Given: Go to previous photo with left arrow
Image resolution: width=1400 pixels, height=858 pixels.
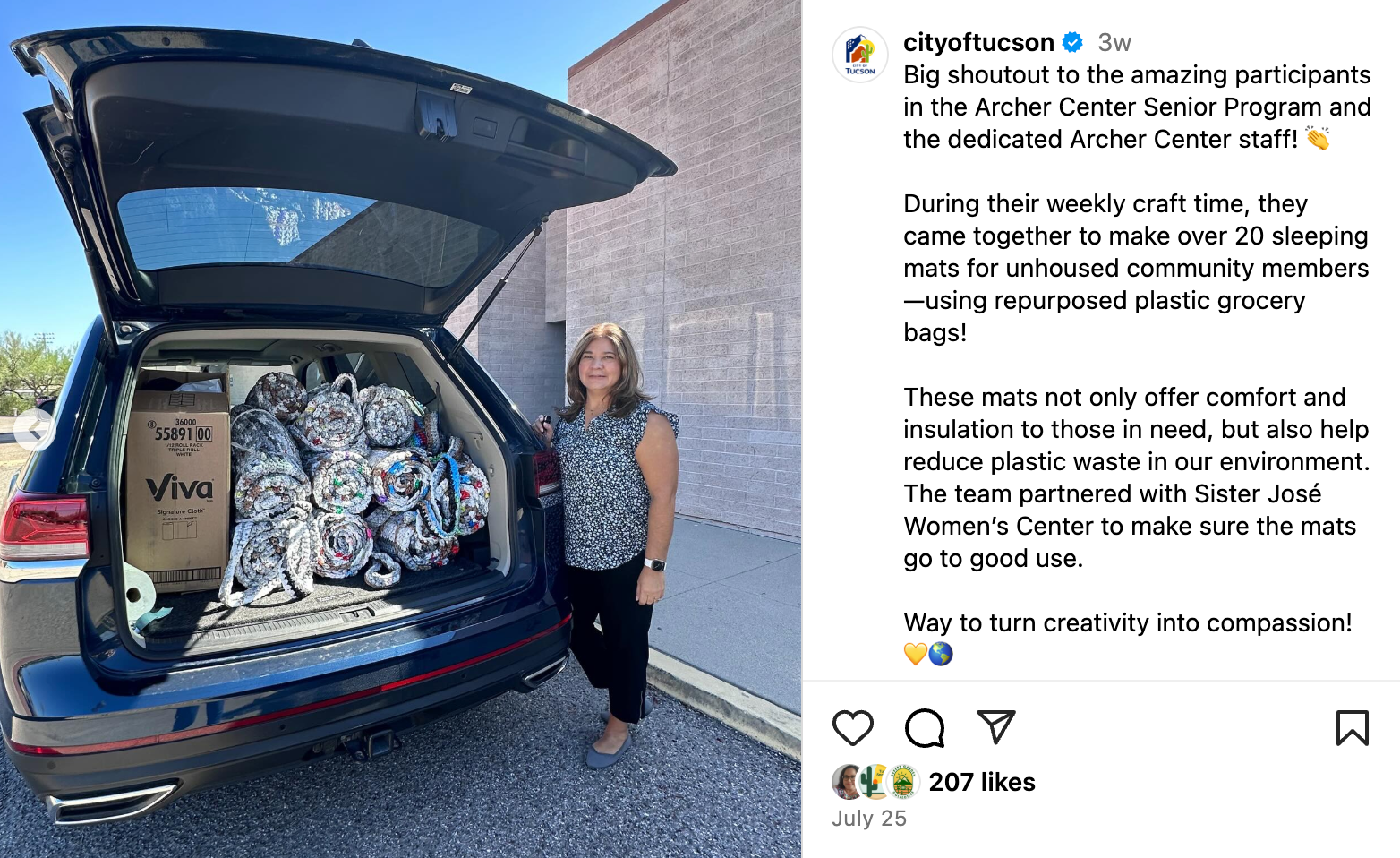Looking at the screenshot, I should (x=34, y=429).
